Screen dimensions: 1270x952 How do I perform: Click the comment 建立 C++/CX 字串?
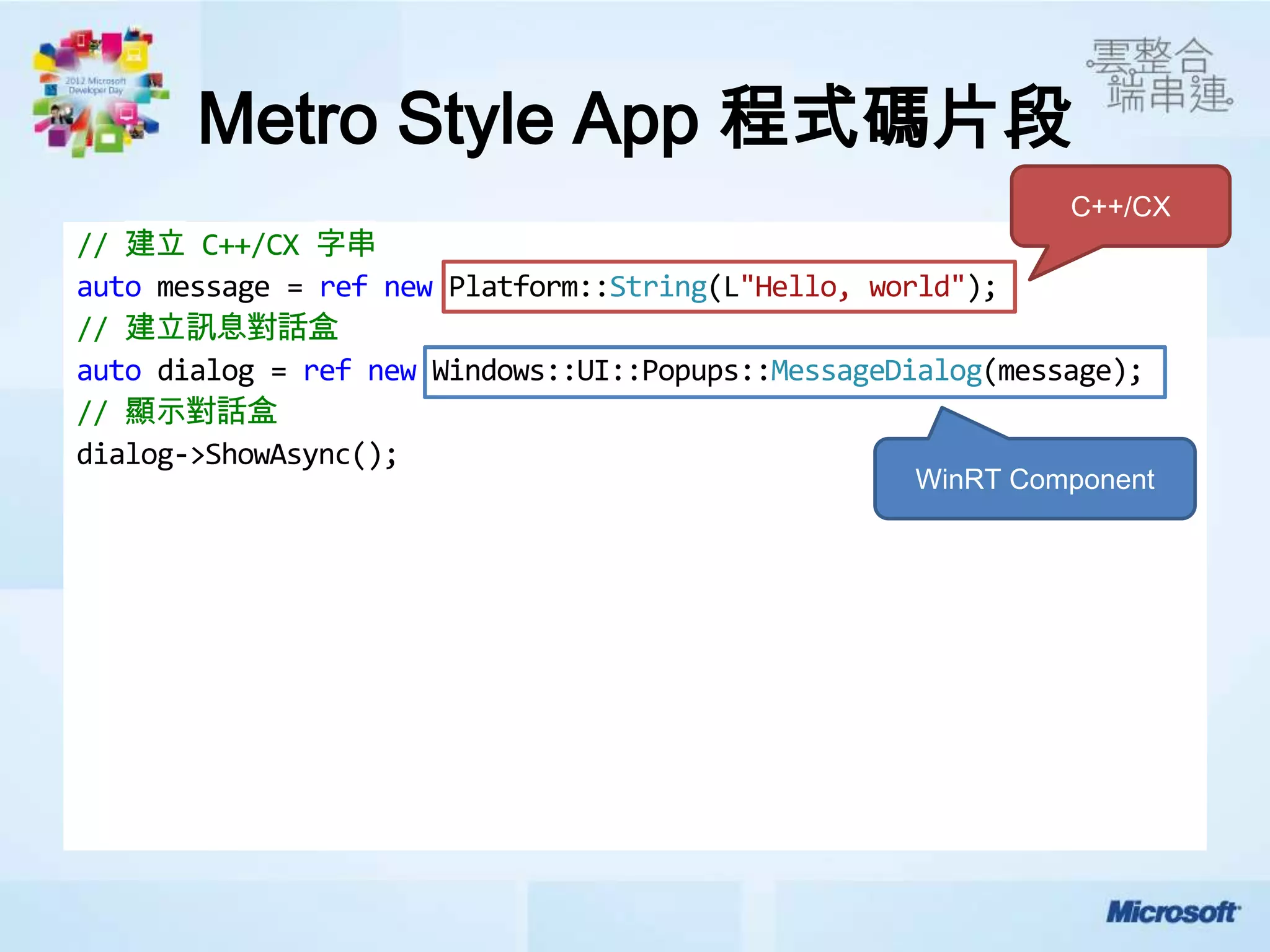(x=226, y=244)
